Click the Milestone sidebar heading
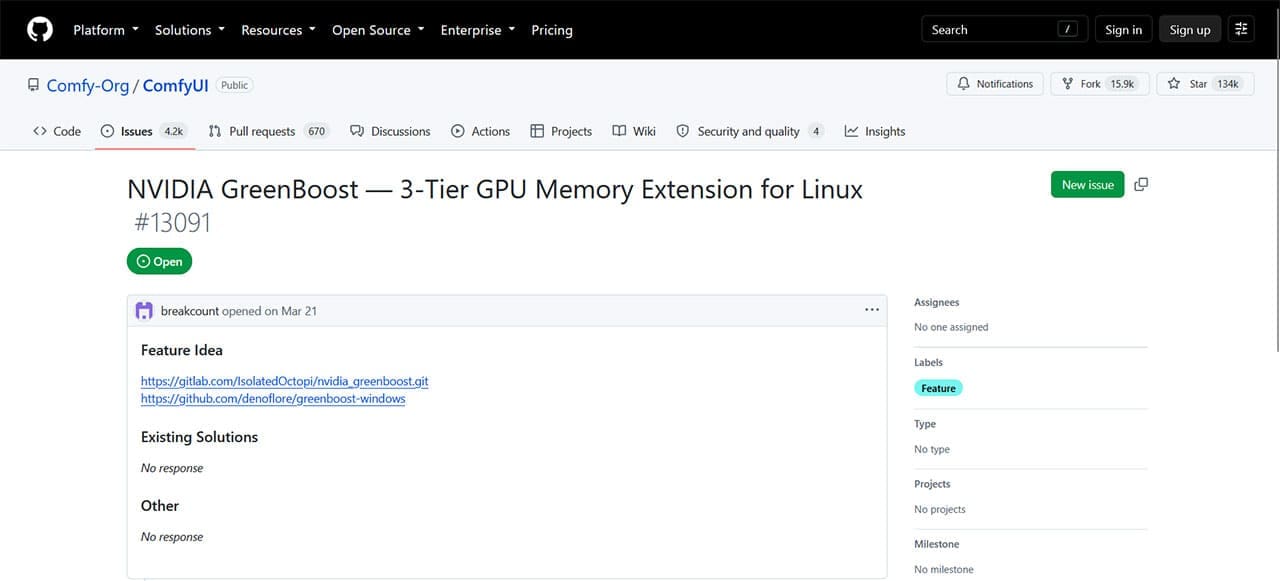 (x=936, y=544)
